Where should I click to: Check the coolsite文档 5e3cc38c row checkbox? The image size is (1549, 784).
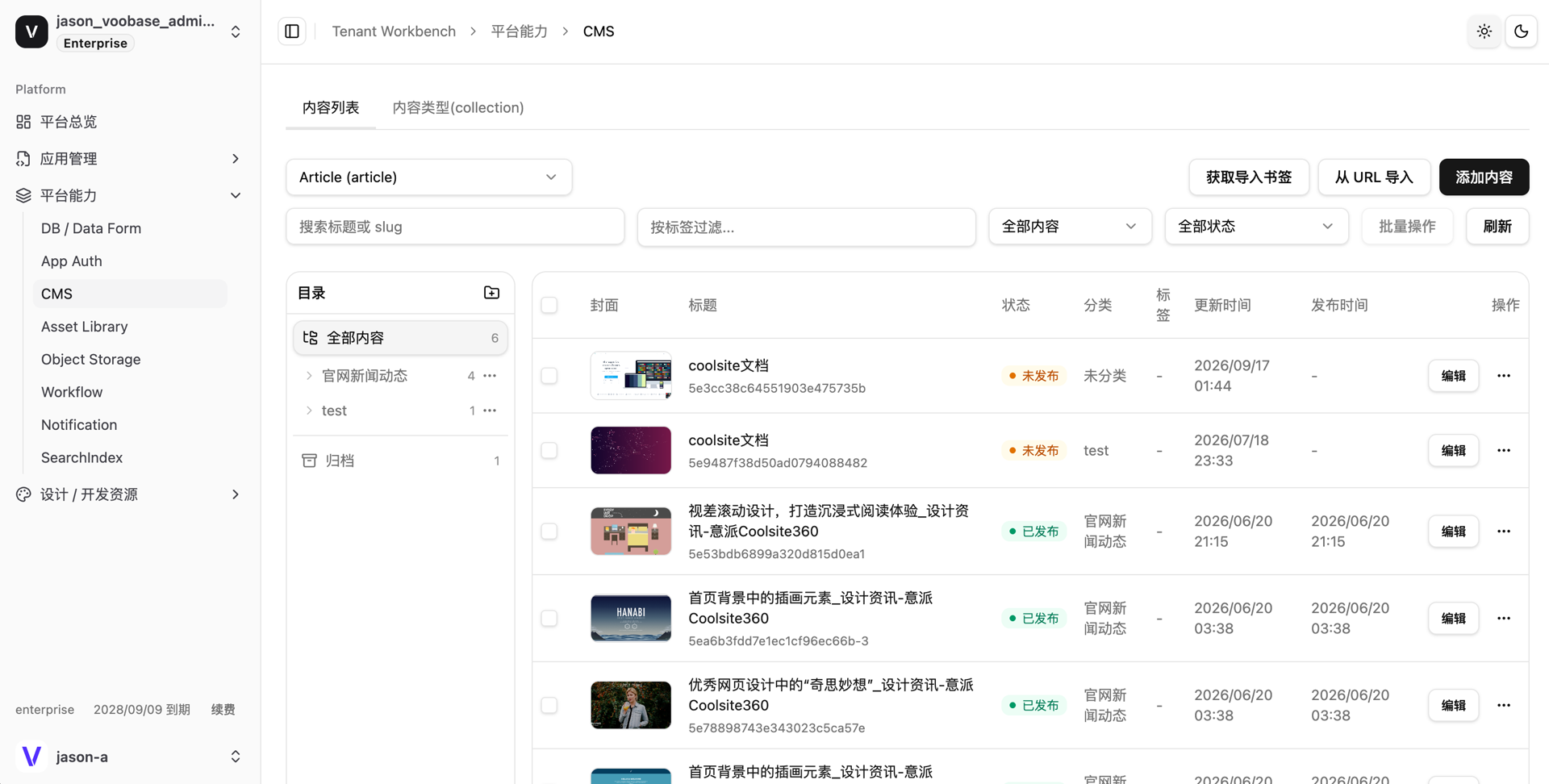[549, 376]
